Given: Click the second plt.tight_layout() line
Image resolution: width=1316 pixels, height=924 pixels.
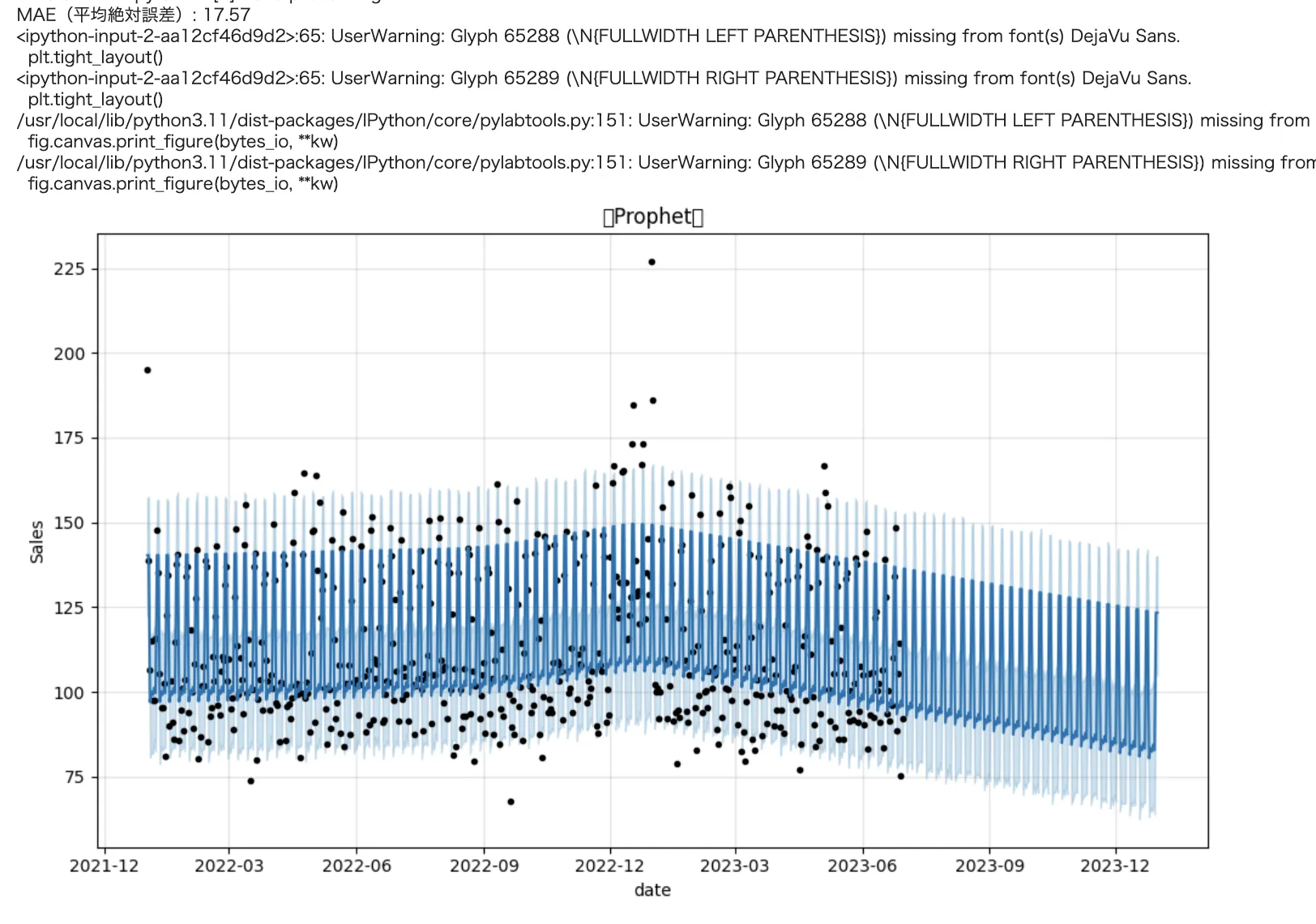Looking at the screenshot, I should (96, 99).
